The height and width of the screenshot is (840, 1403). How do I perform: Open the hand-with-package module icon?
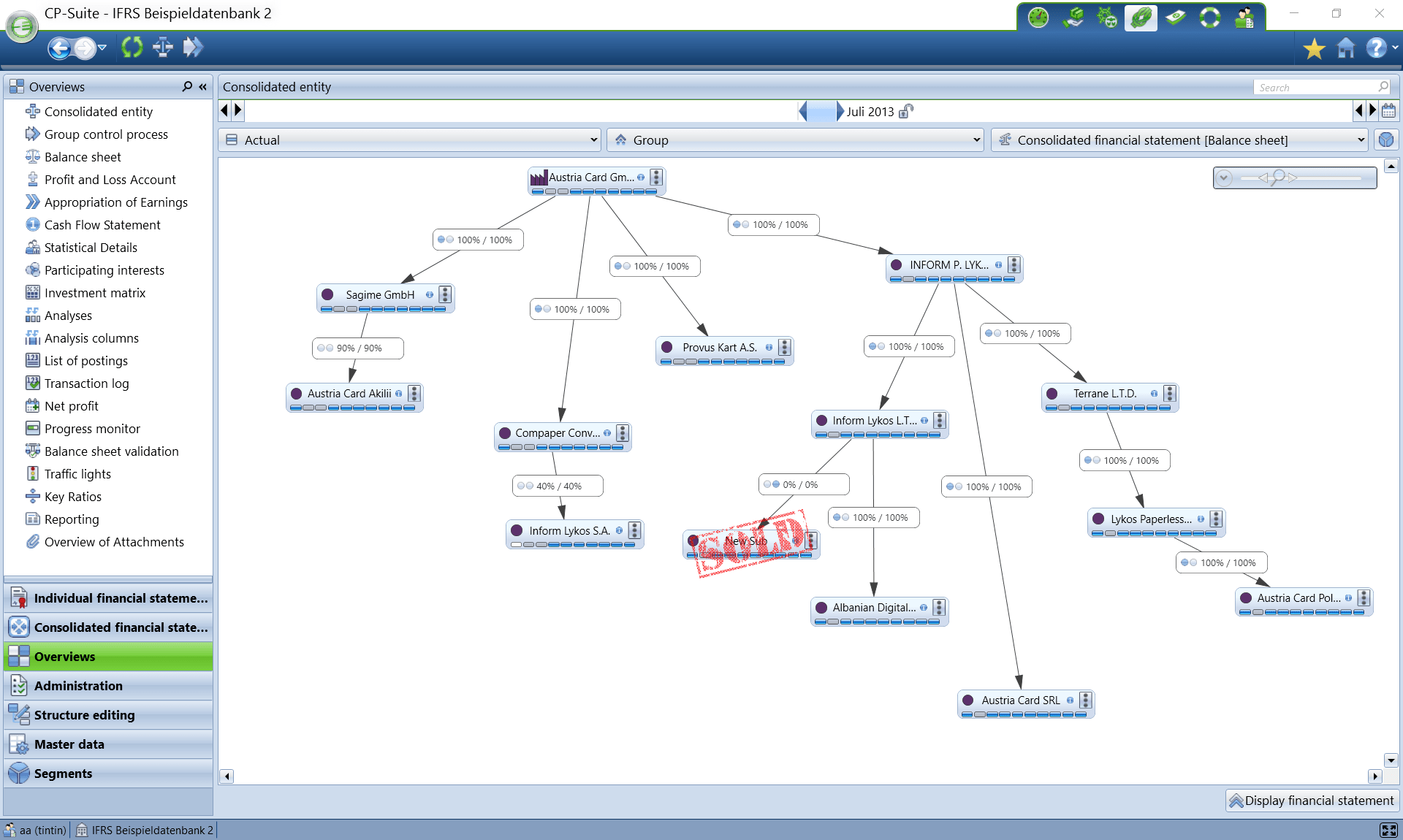[x=1073, y=17]
